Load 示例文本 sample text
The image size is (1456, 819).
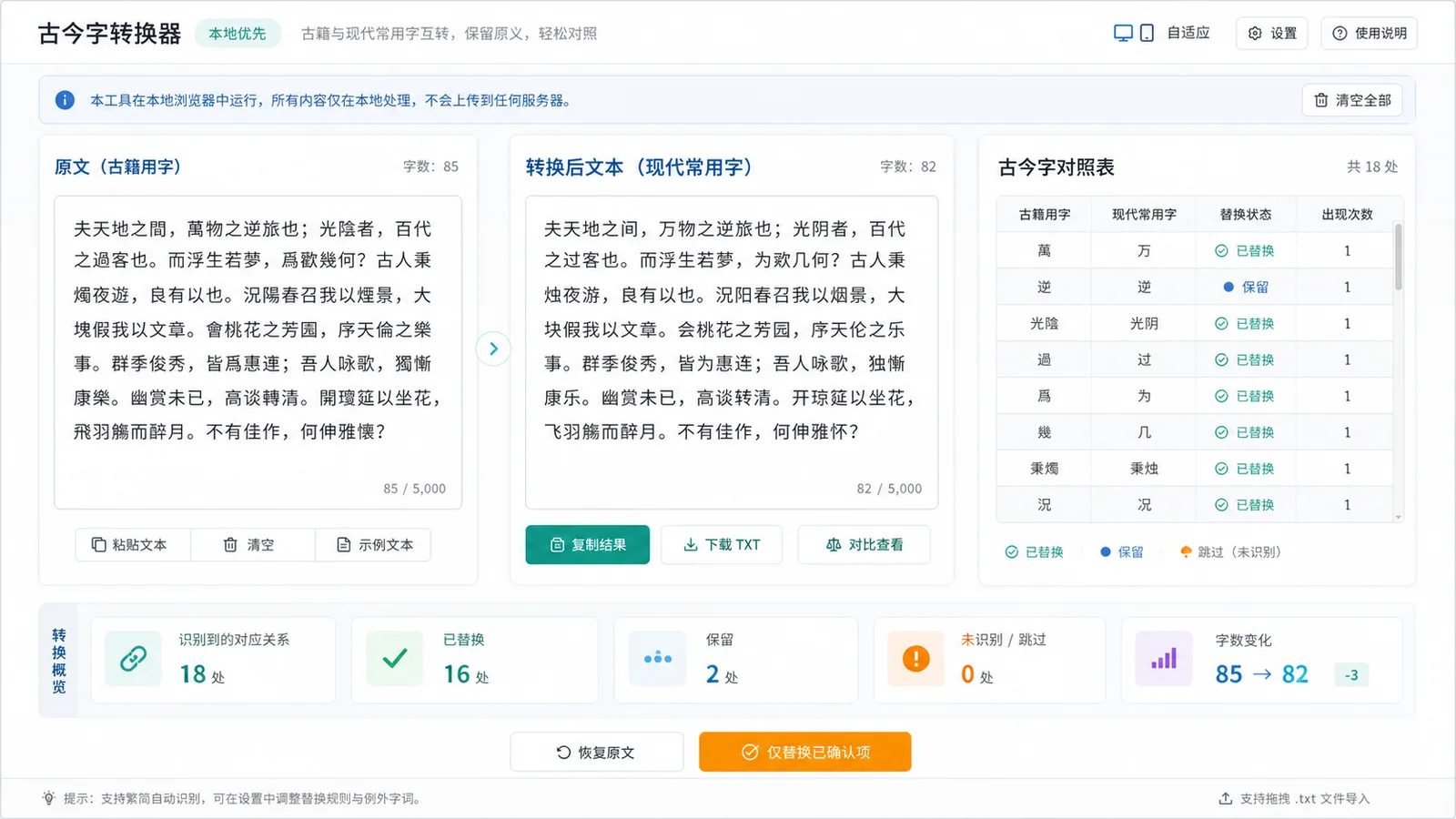pos(374,544)
